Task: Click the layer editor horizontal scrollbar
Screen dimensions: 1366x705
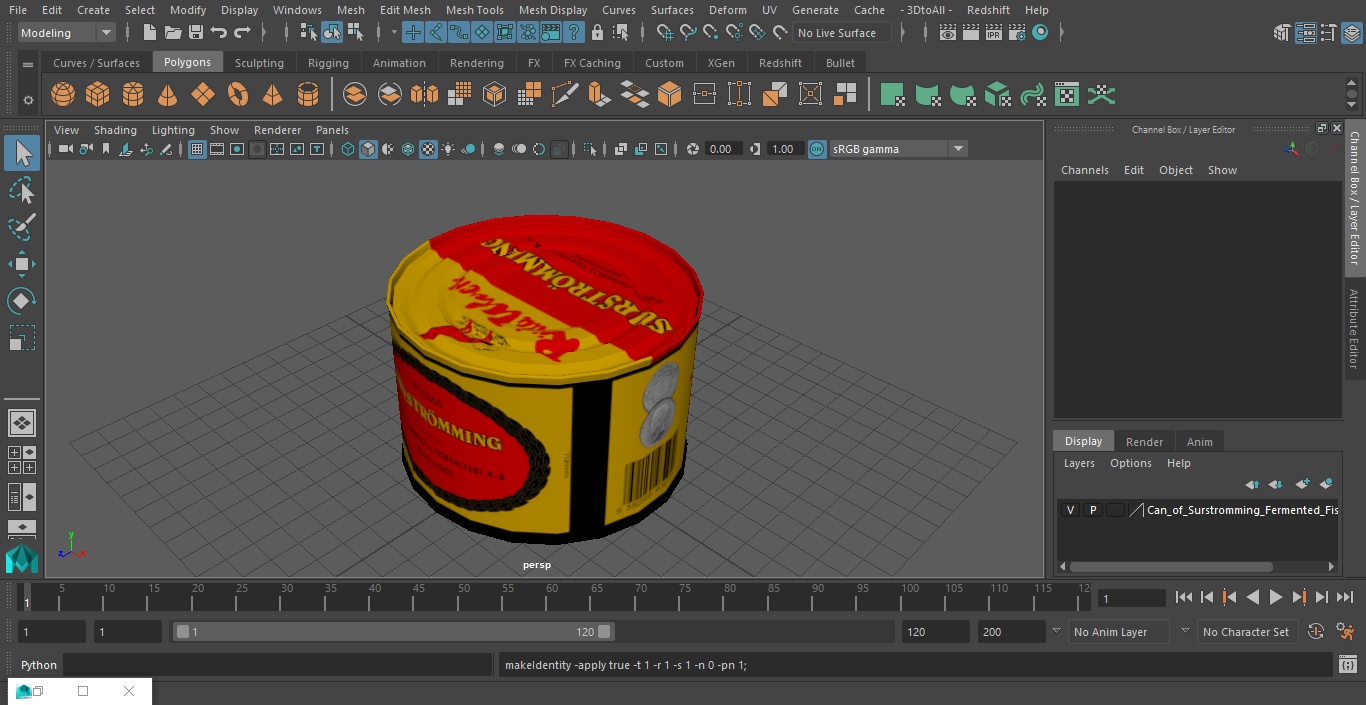Action: coord(1171,566)
